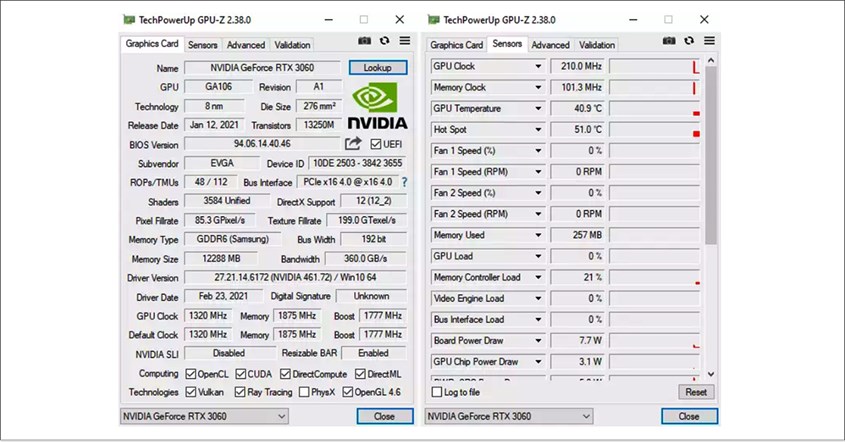Click camera icon in right Sensors window
This screenshot has width=845, height=442.
tap(669, 41)
